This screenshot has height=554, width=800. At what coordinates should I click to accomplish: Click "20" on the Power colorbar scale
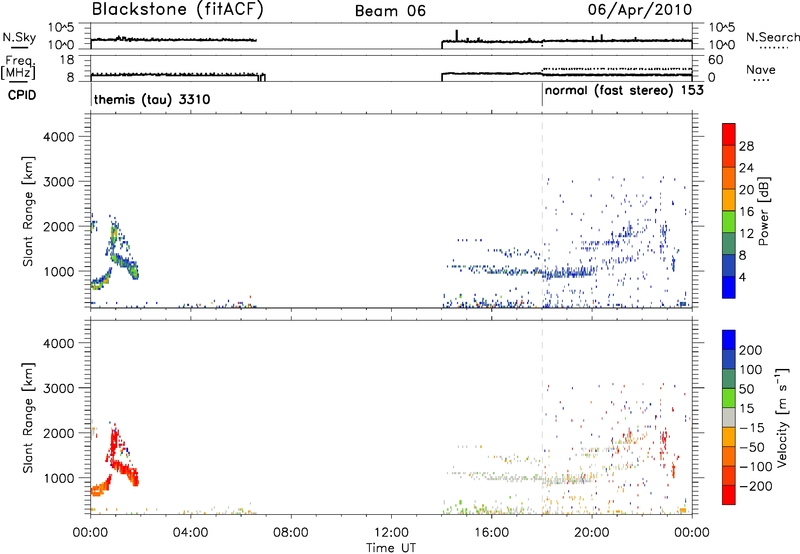[746, 190]
